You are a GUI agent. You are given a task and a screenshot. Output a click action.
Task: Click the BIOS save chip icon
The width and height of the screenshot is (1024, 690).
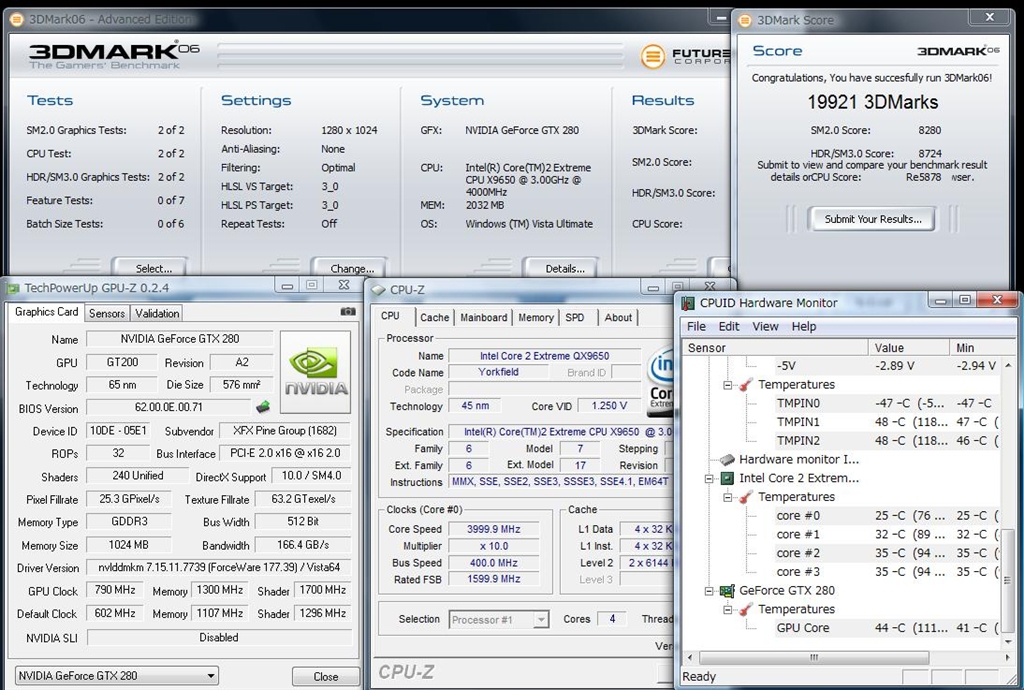point(263,407)
